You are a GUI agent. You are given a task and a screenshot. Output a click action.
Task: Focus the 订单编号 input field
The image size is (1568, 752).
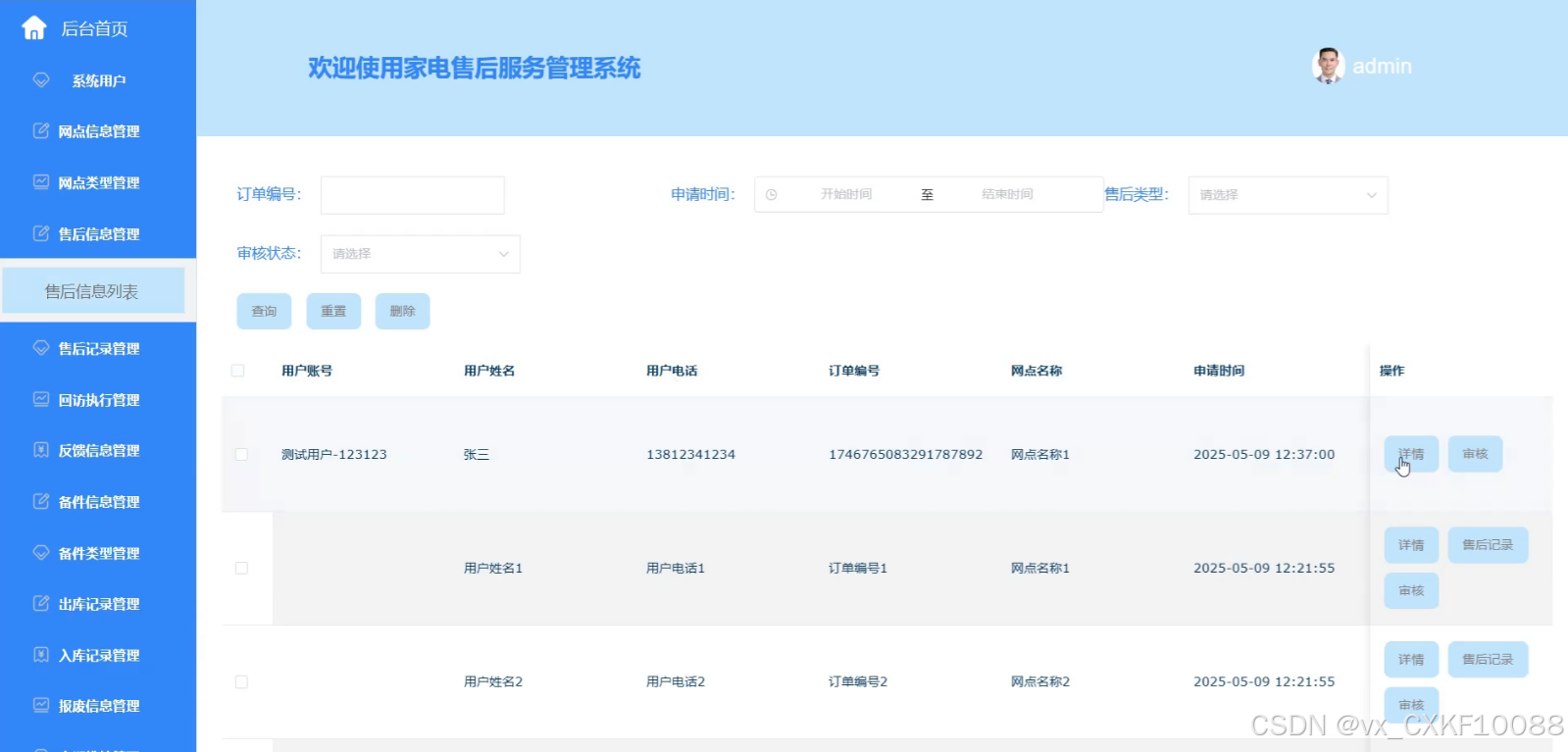[413, 195]
